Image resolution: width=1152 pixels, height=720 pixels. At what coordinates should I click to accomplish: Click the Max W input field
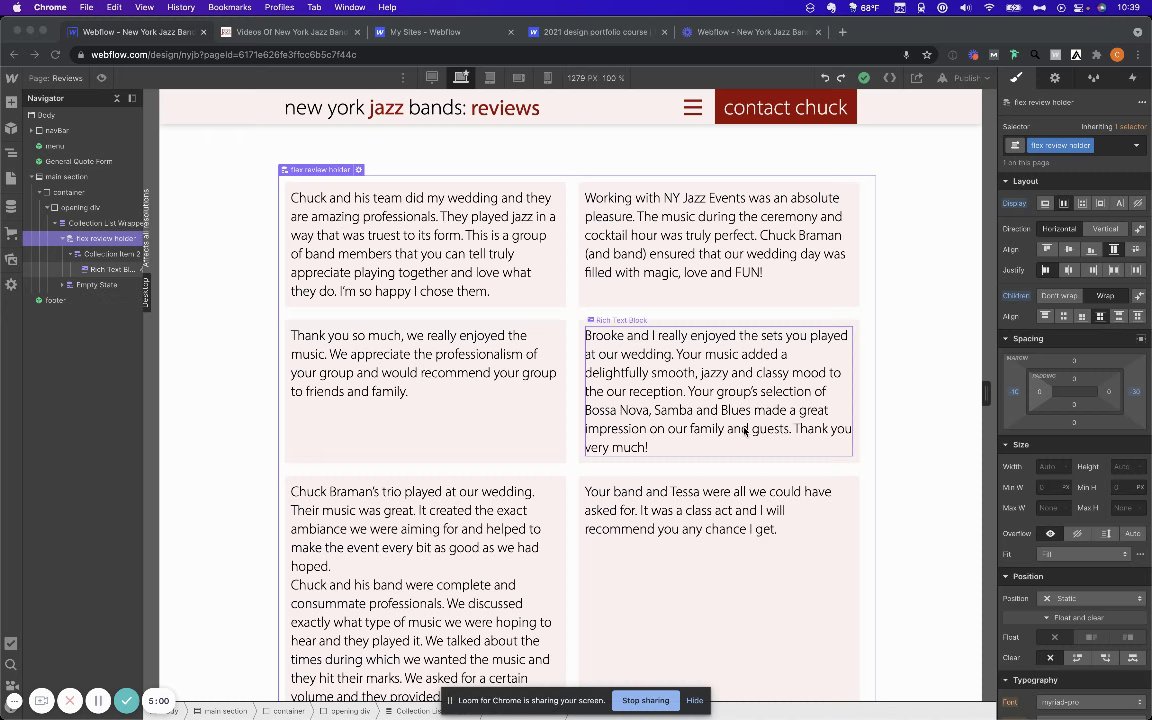(x=1053, y=508)
